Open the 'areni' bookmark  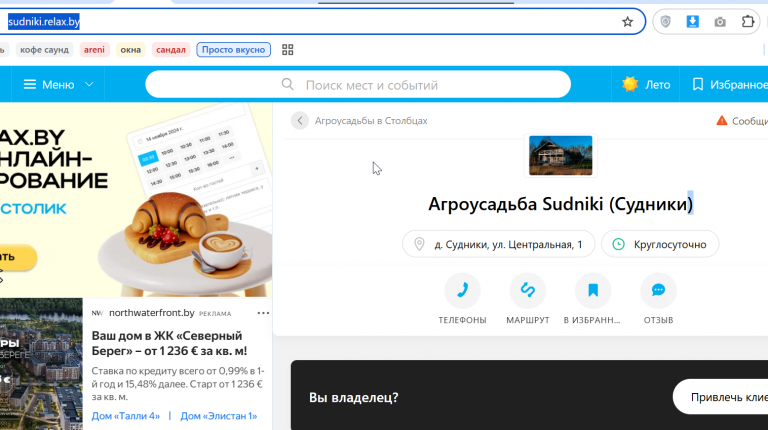(x=94, y=49)
